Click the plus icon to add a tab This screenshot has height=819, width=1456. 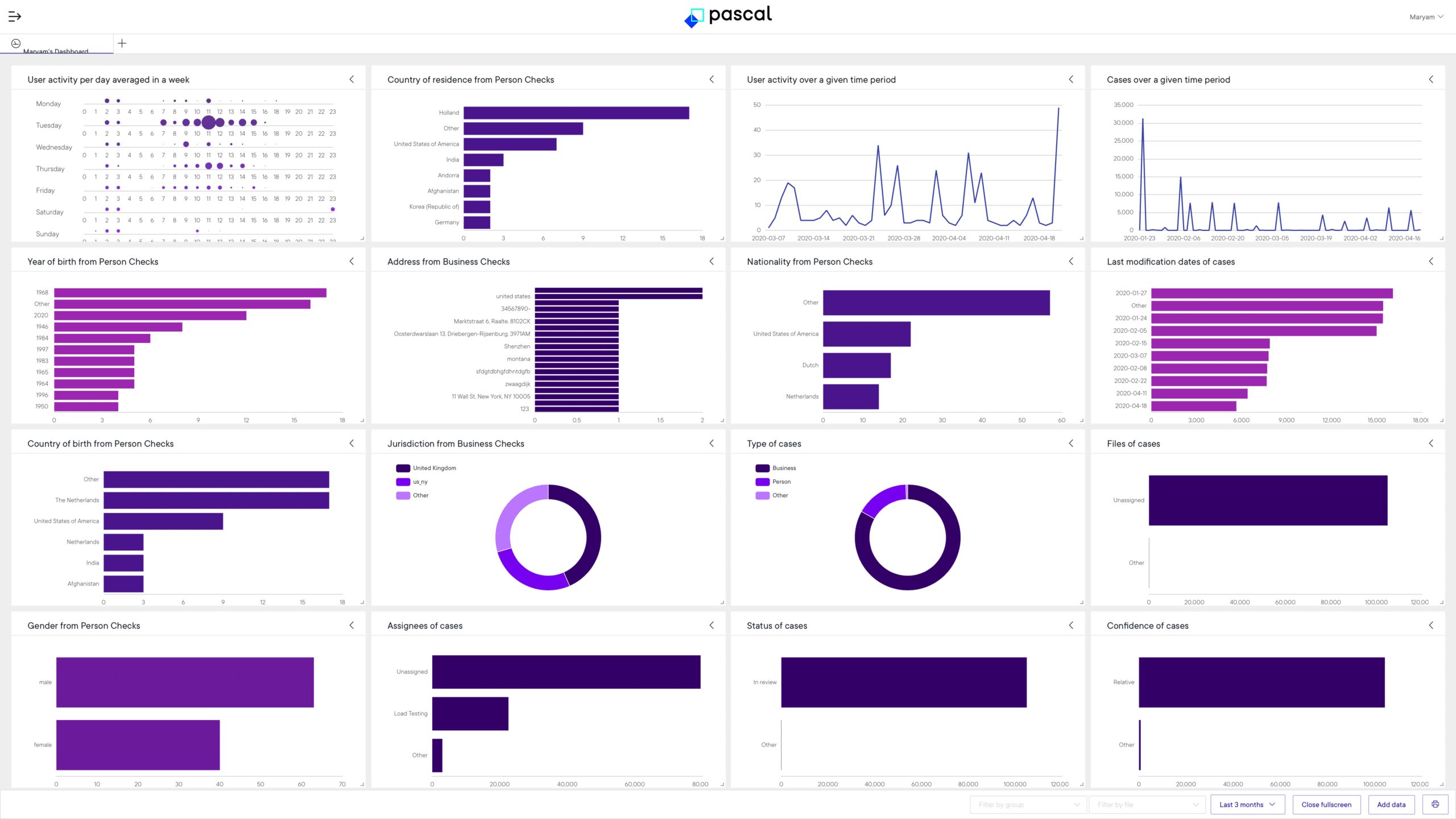122,43
